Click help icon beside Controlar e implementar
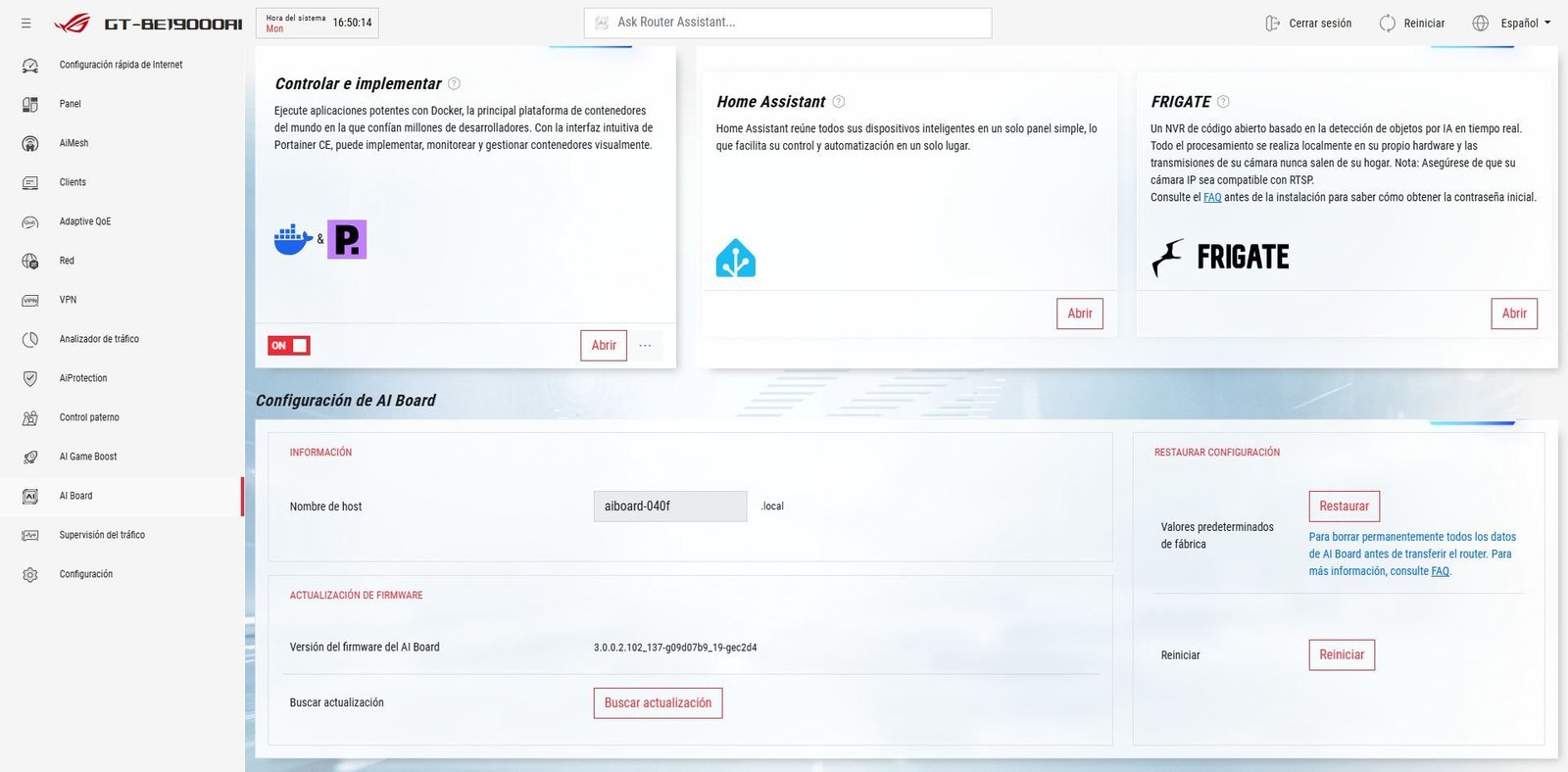This screenshot has width=1568, height=772. [x=454, y=84]
